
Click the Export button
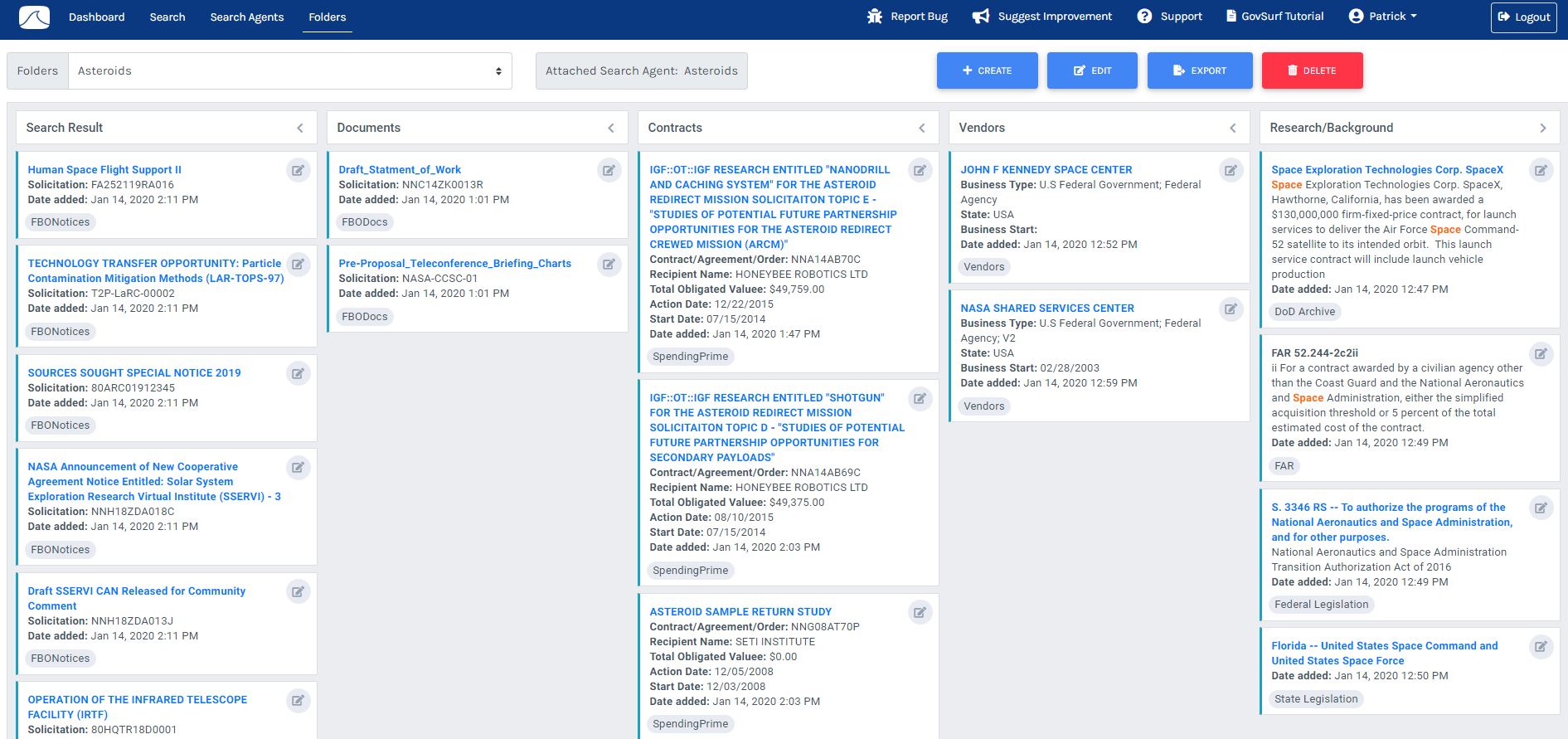pos(1200,70)
